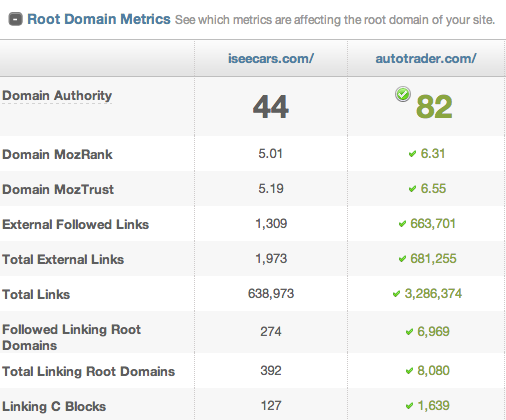Click the section description about root domain metrics
Screen dimensions: 506x420
click(335, 20)
